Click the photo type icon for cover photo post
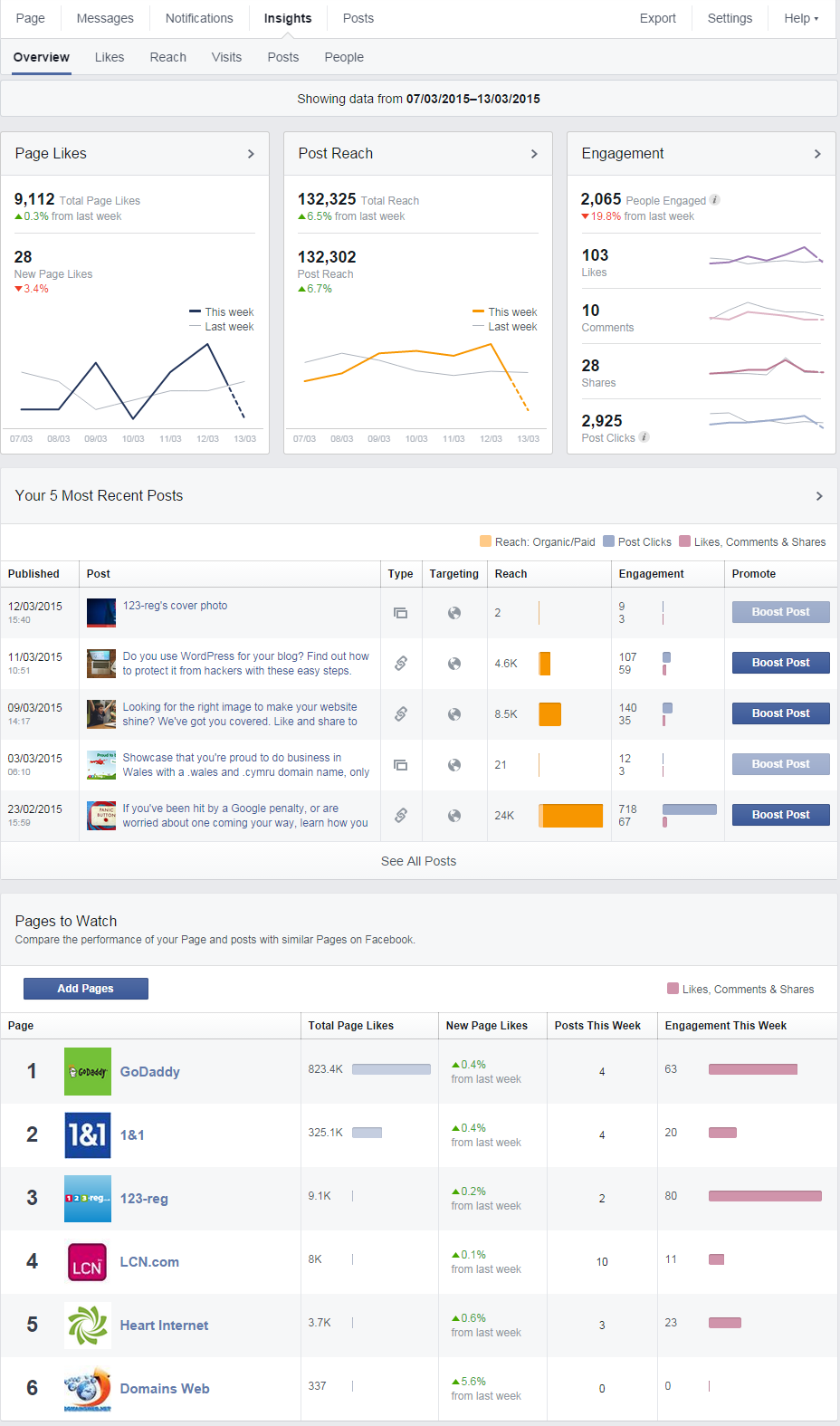 coord(400,613)
